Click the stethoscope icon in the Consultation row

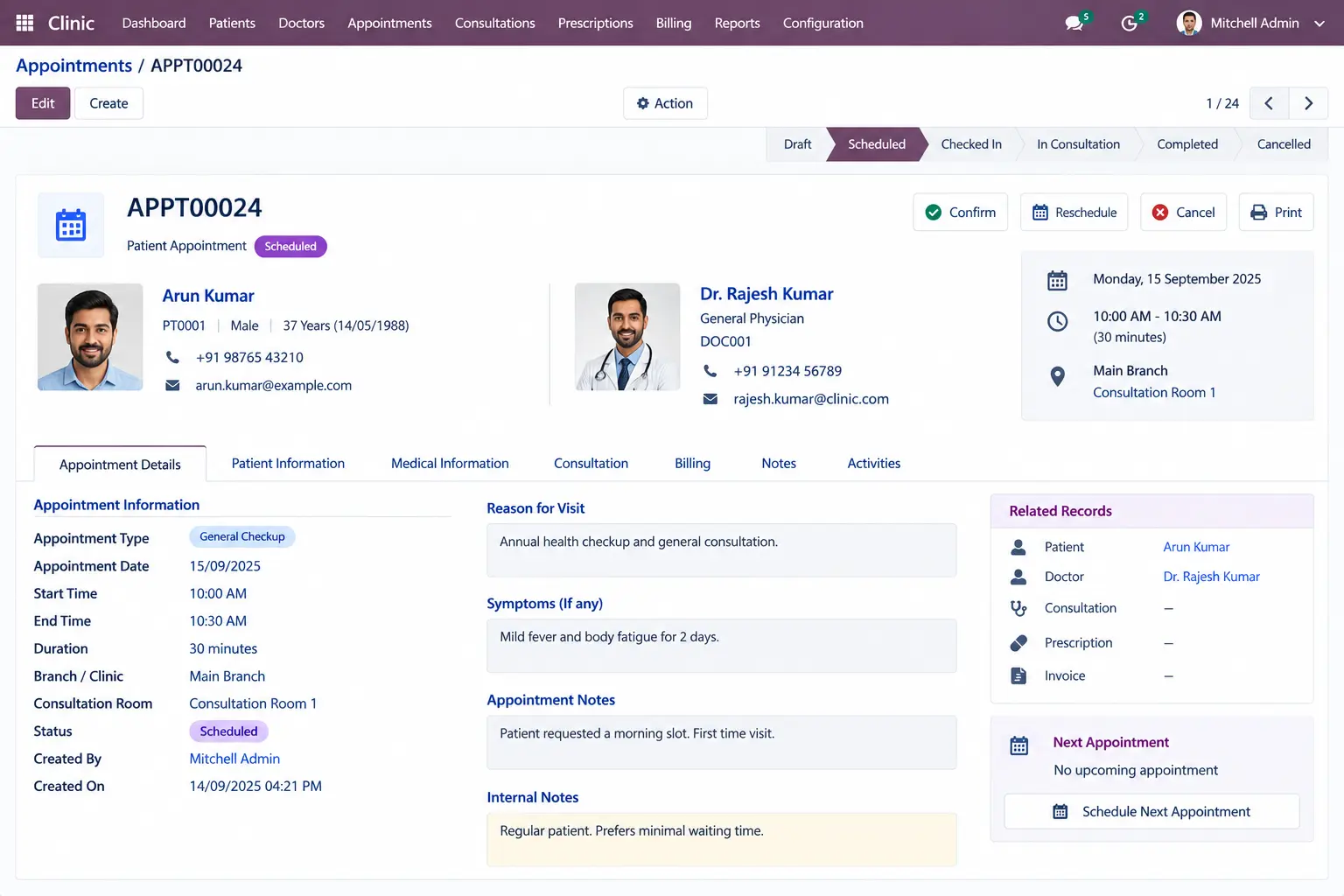tap(1018, 608)
